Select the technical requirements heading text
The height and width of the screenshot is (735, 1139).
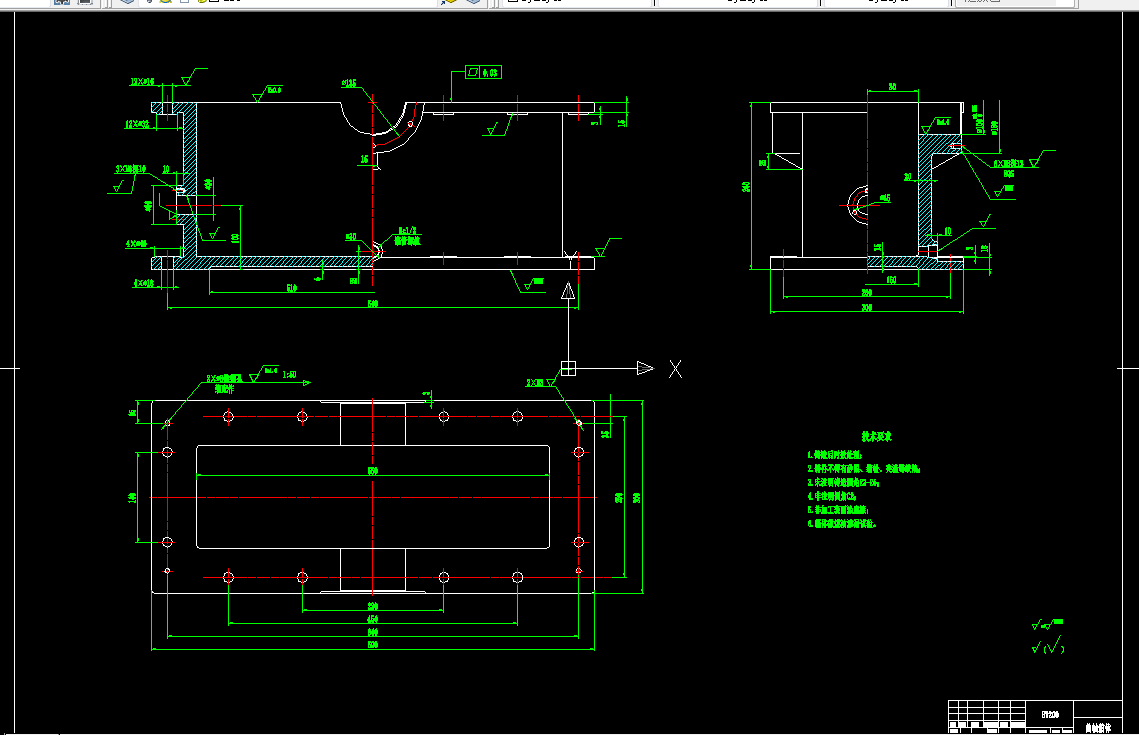click(876, 436)
